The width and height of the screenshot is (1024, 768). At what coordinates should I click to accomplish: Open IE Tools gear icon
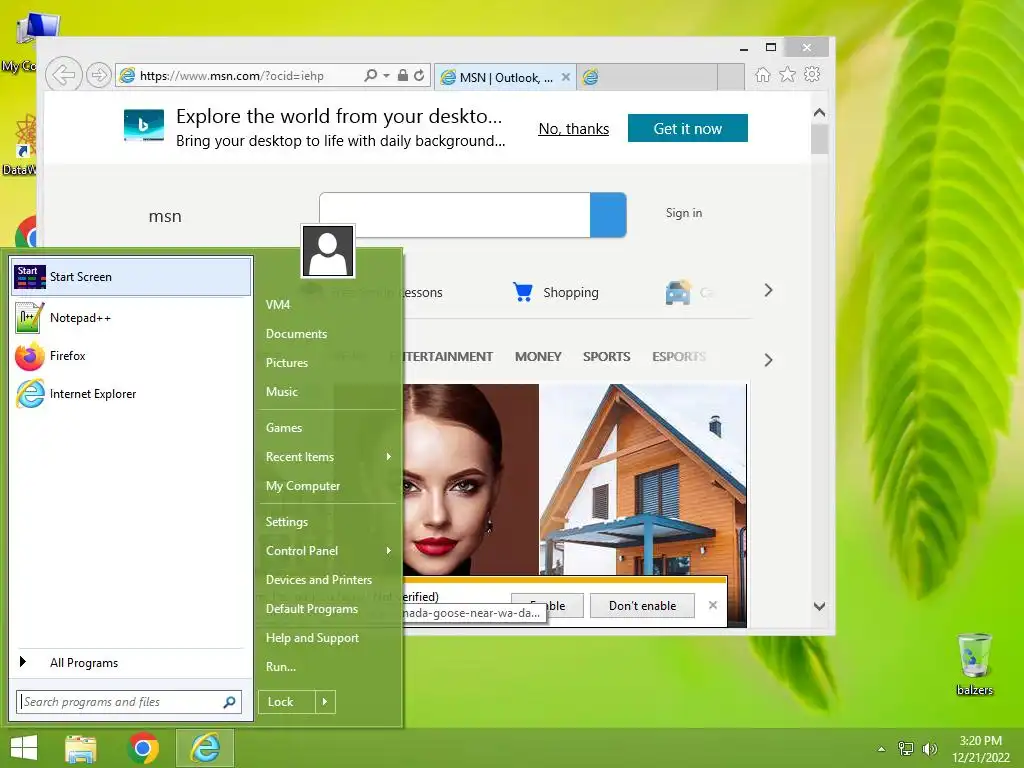coord(812,74)
